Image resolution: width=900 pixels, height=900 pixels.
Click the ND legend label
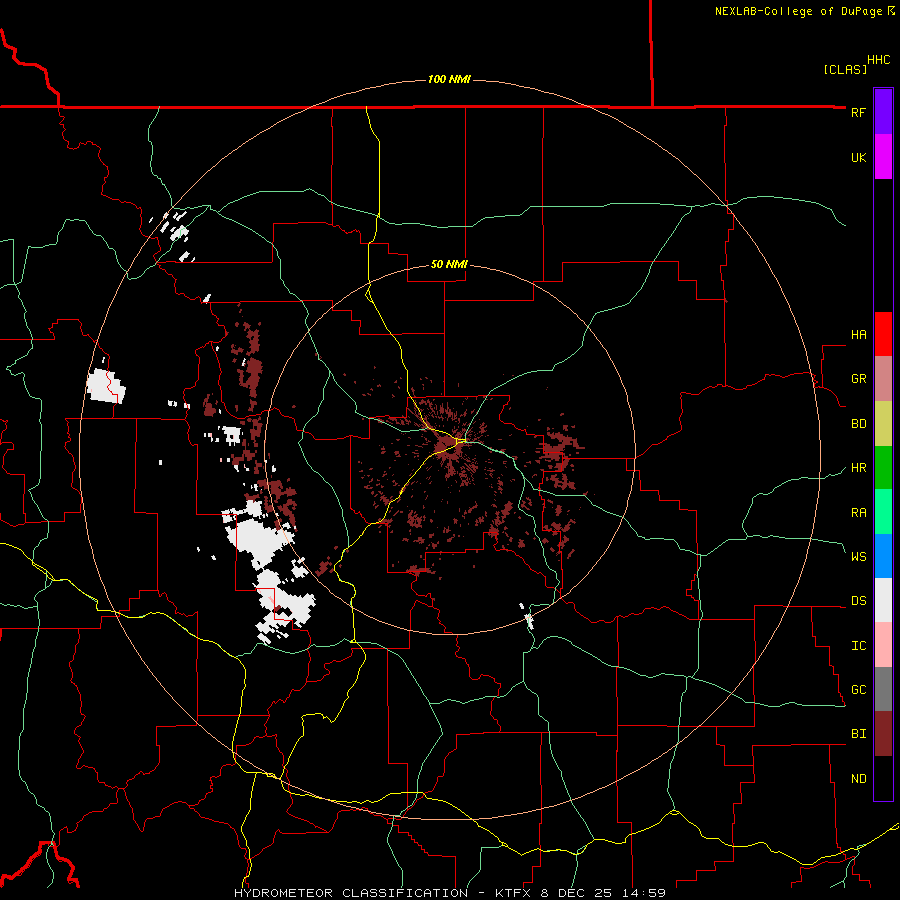[858, 779]
